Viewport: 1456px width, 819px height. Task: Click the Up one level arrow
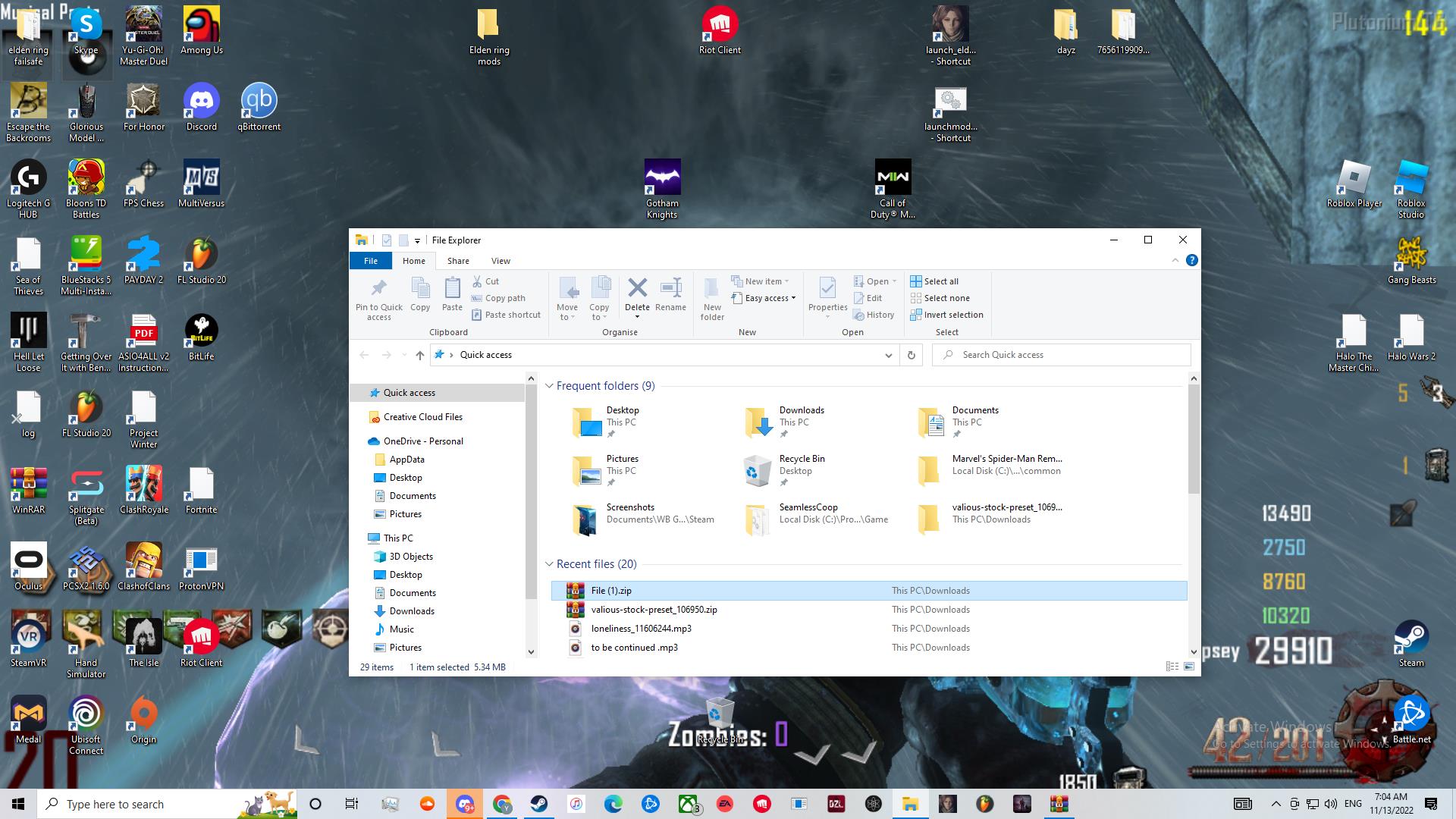point(419,355)
